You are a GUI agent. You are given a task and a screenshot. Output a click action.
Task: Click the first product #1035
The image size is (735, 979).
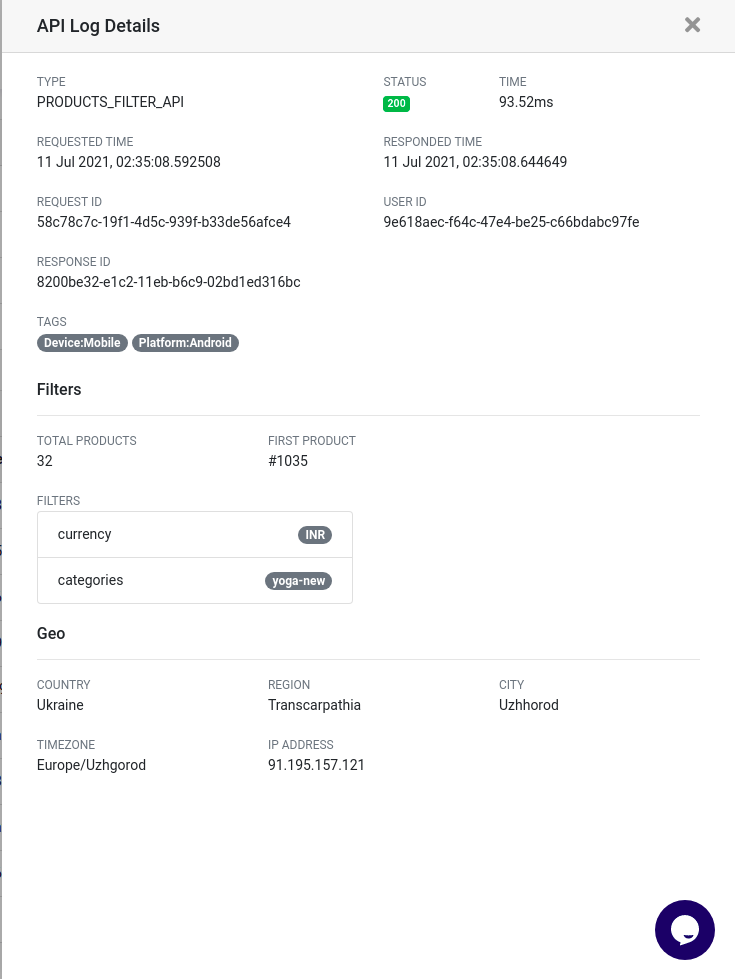[288, 461]
